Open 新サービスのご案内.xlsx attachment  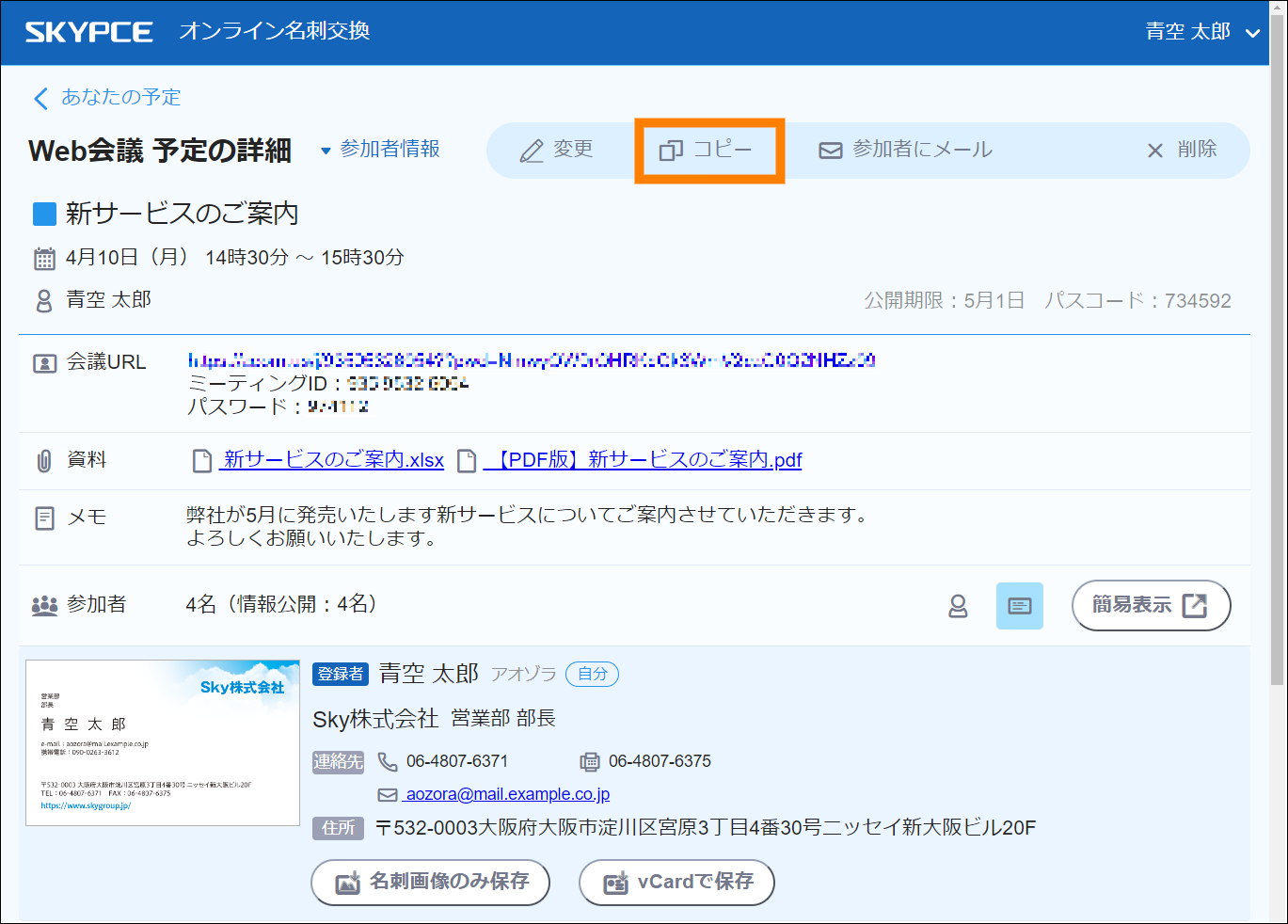tap(332, 460)
